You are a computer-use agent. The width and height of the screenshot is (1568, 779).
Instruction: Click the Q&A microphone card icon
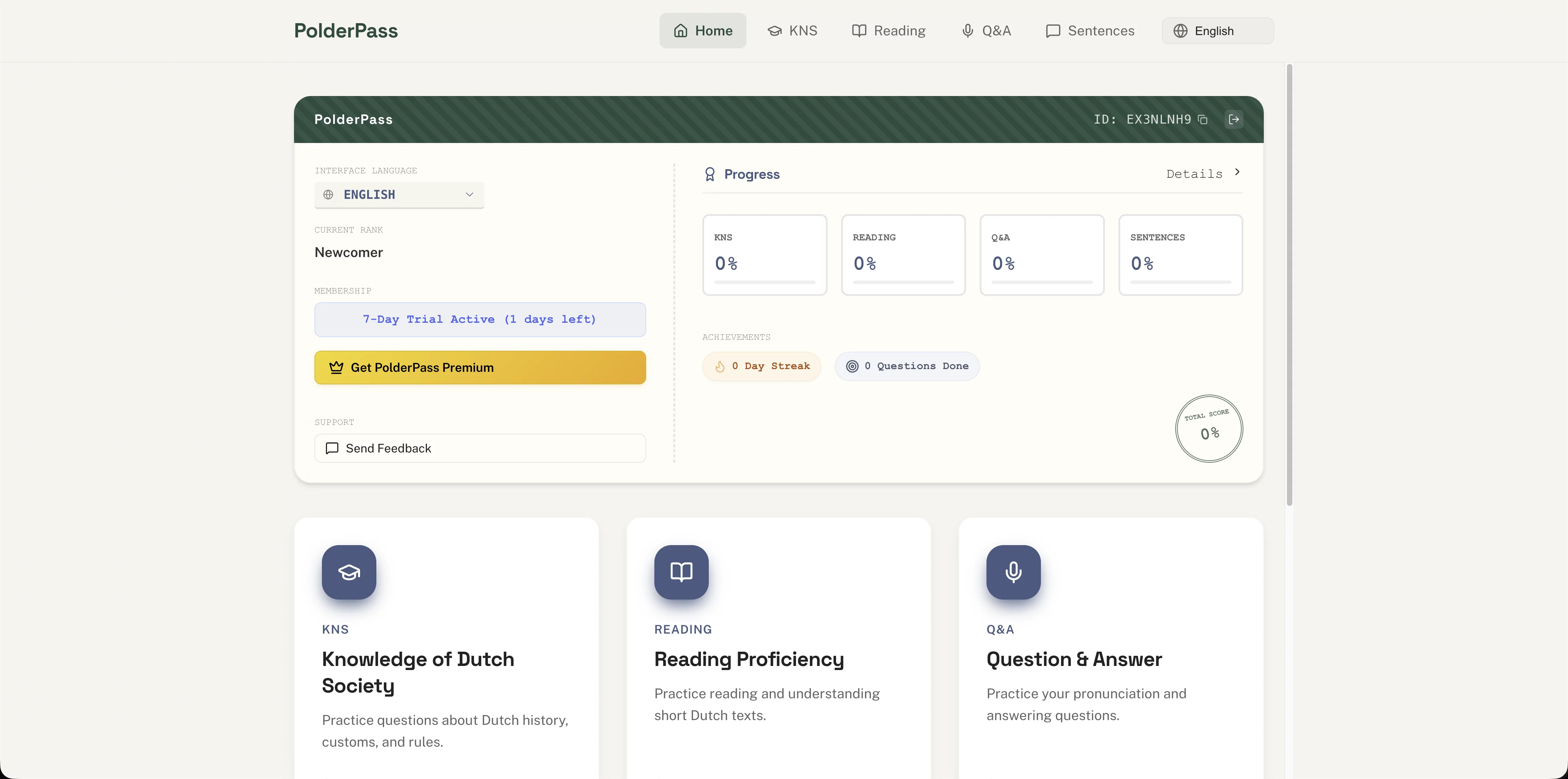click(1013, 572)
